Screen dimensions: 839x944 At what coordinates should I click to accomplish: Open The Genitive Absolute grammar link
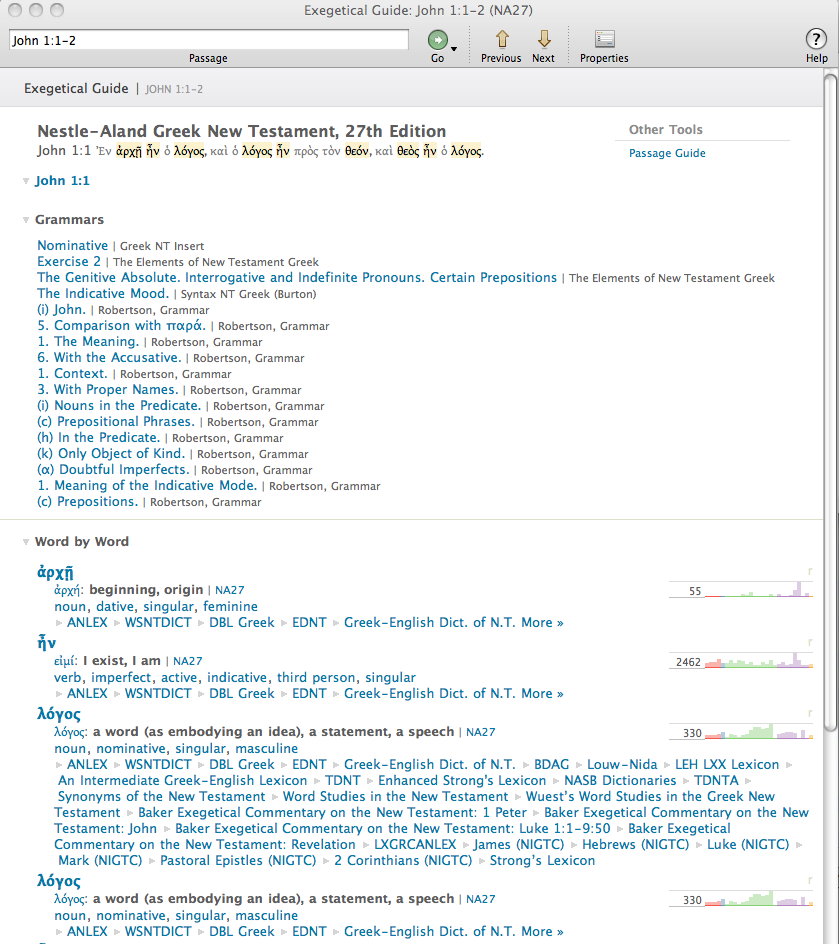click(x=297, y=278)
